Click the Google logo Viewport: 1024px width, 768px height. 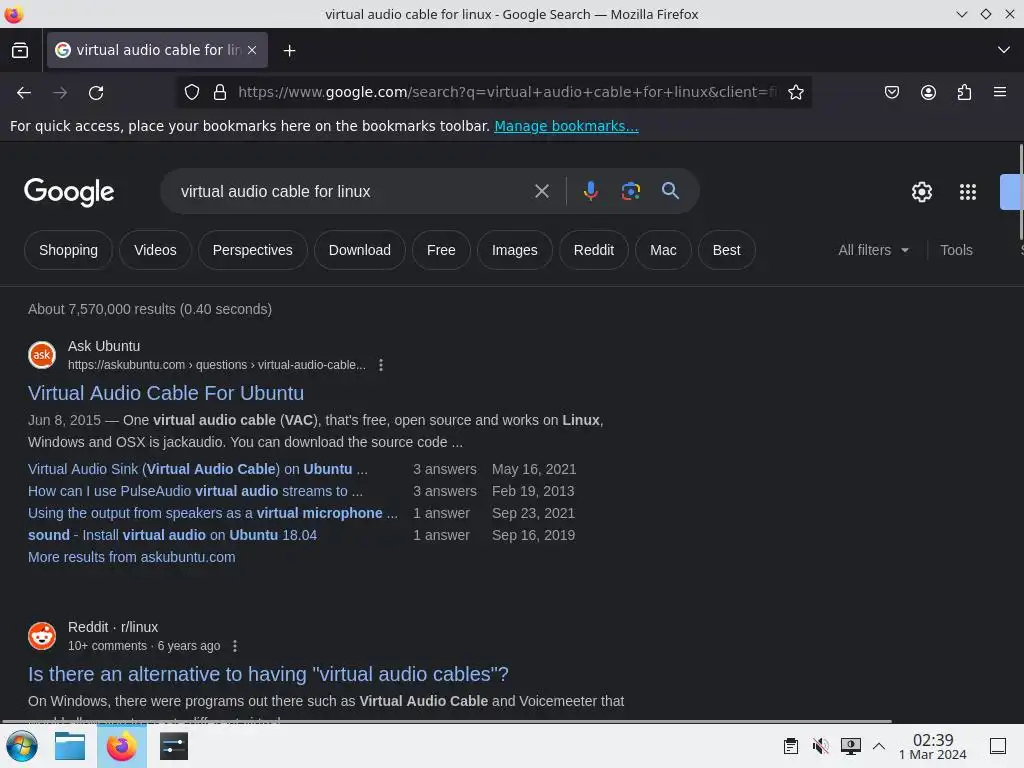(69, 192)
